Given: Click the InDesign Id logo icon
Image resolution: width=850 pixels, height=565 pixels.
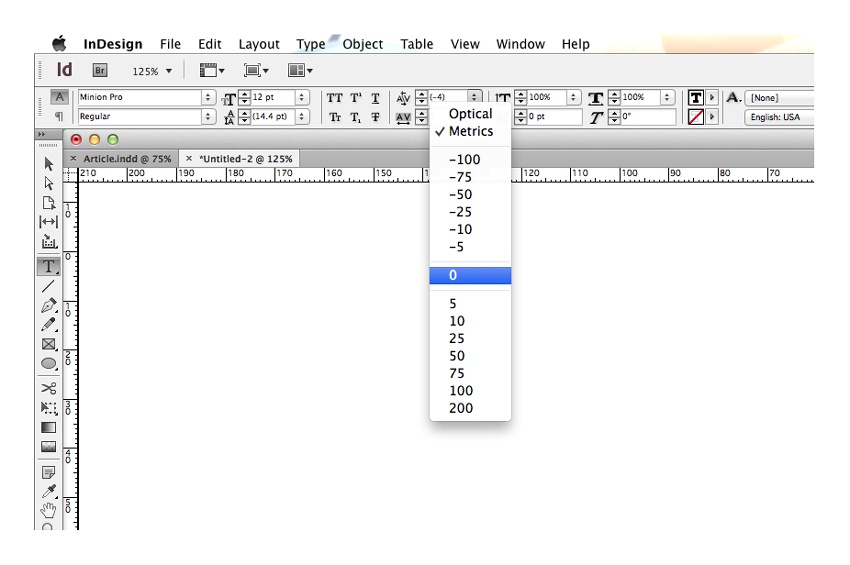Looking at the screenshot, I should [x=65, y=69].
